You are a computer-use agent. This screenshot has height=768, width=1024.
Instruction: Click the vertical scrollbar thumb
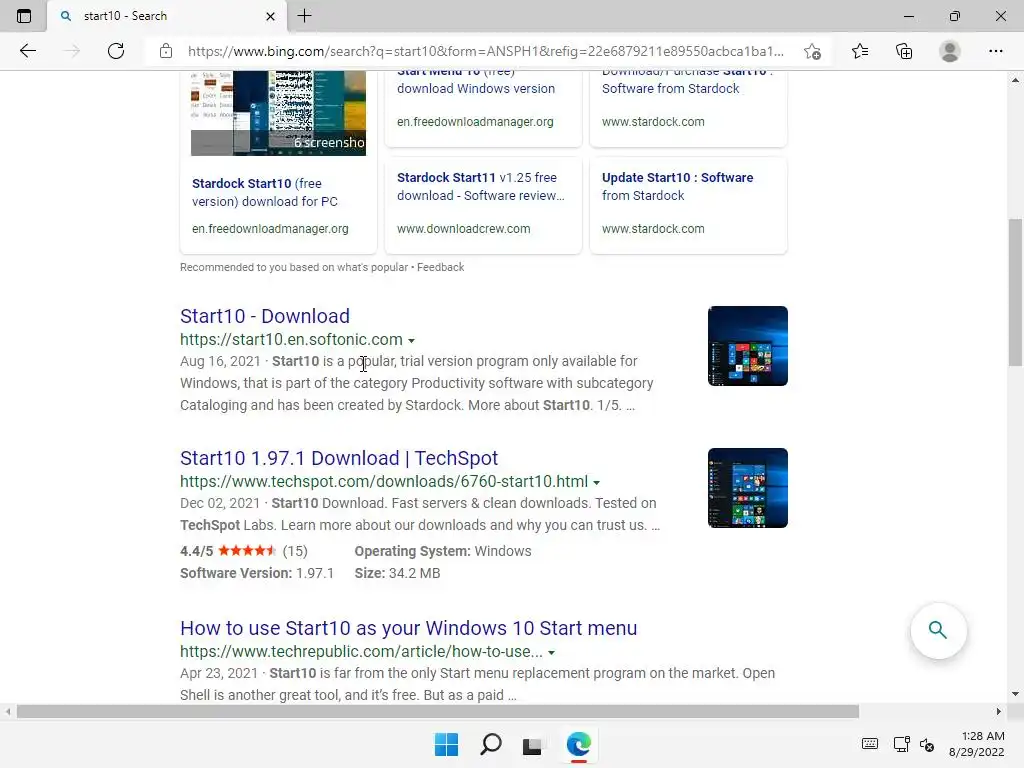click(x=1015, y=292)
